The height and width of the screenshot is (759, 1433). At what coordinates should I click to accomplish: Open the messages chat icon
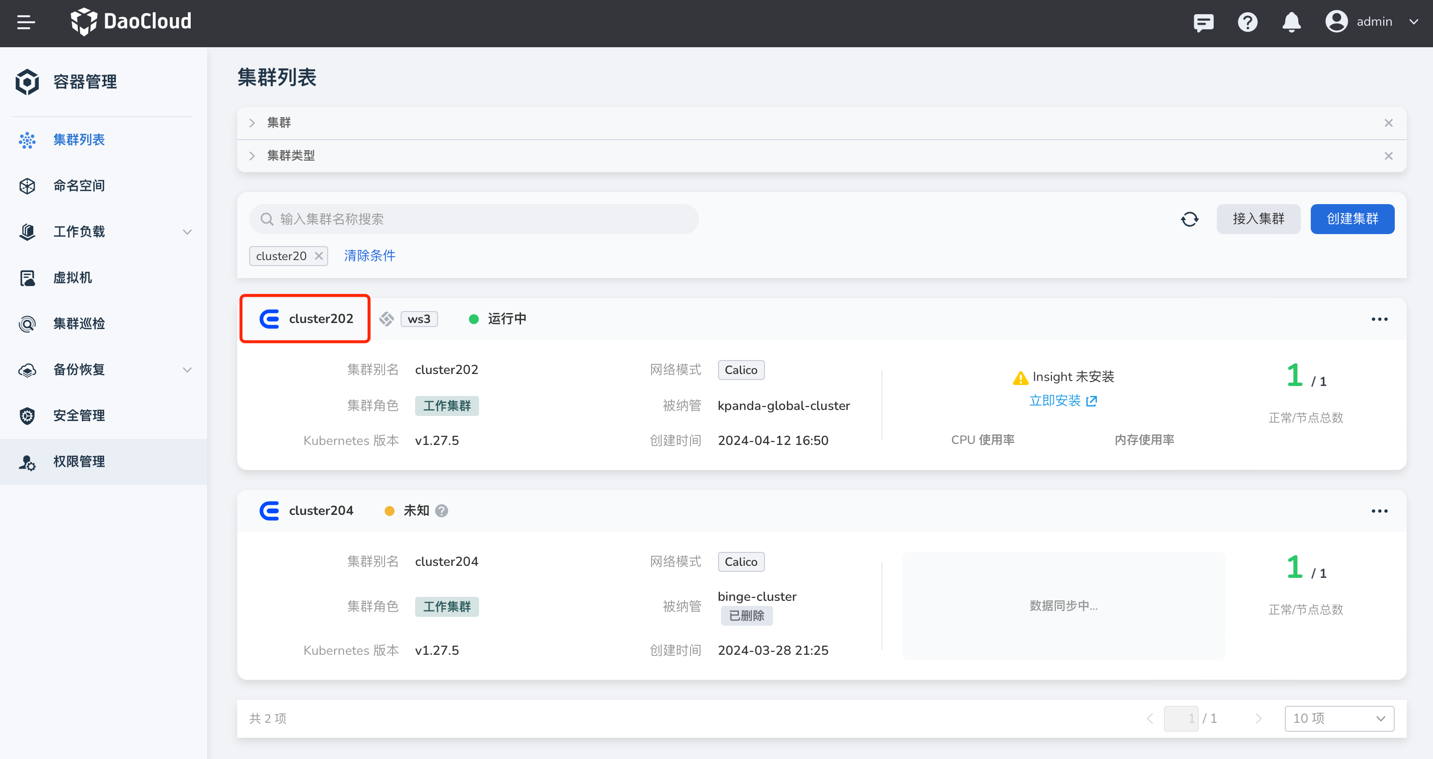click(x=1203, y=22)
